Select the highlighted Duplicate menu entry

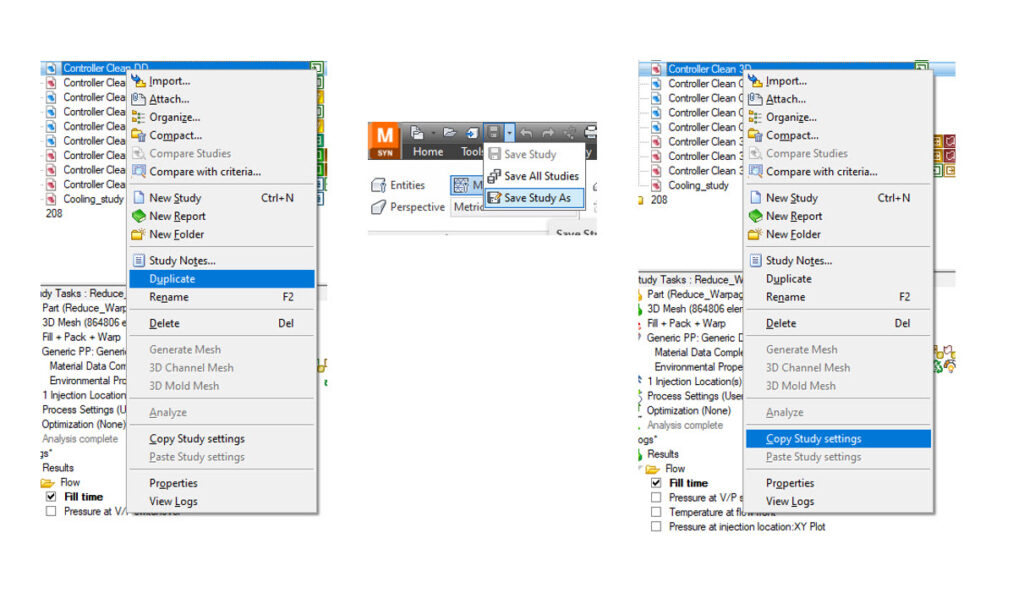[x=222, y=279]
